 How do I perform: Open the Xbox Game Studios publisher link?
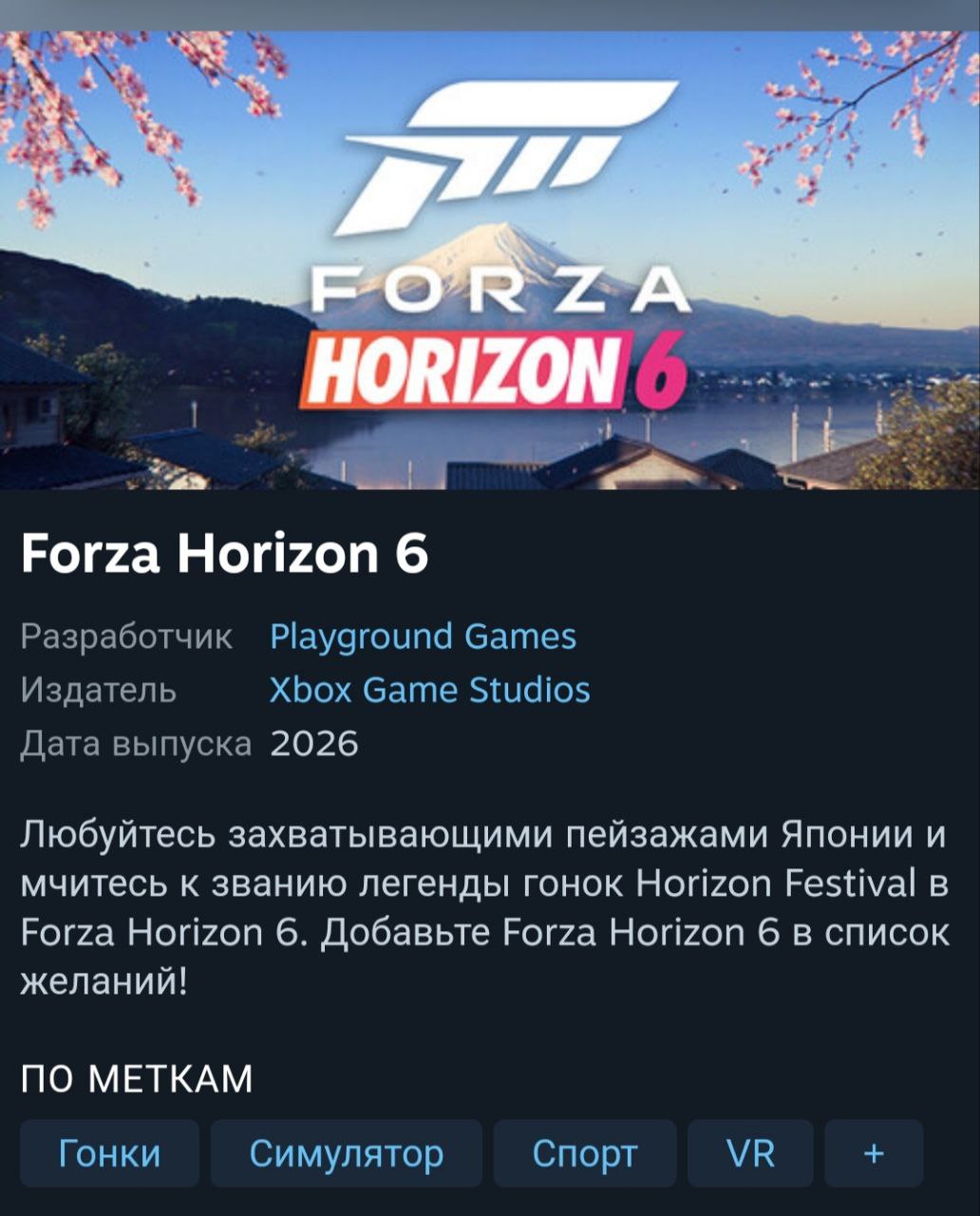pyautogui.click(x=429, y=690)
